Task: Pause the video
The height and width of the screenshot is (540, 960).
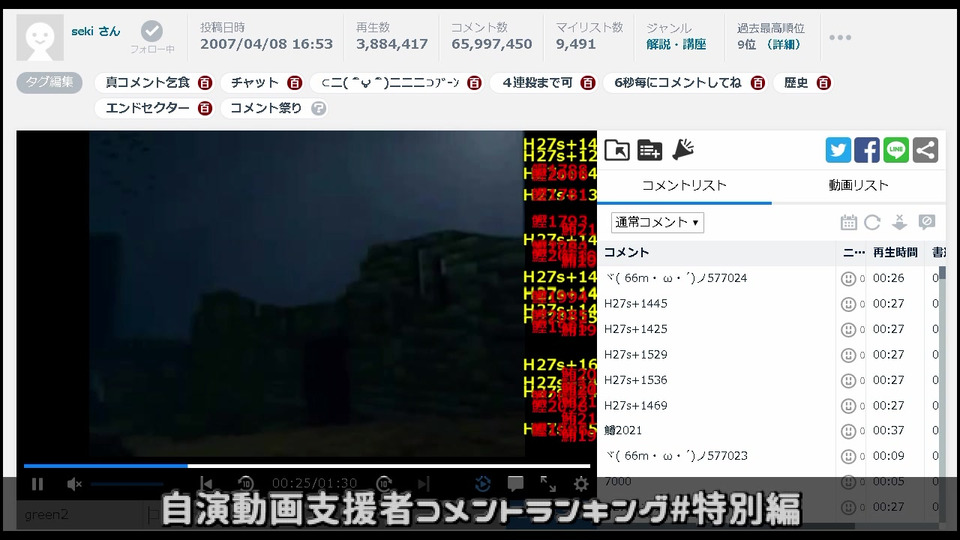Action: click(37, 484)
